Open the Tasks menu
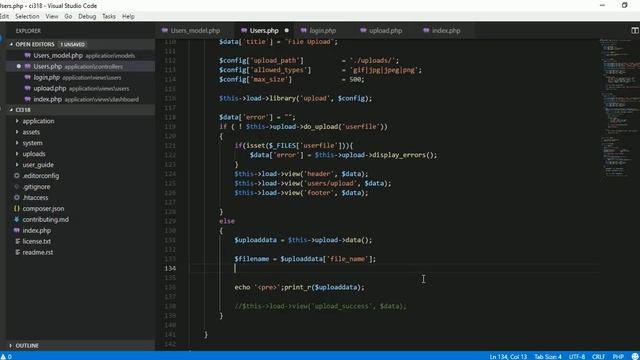The height and width of the screenshot is (360, 640). (x=109, y=16)
